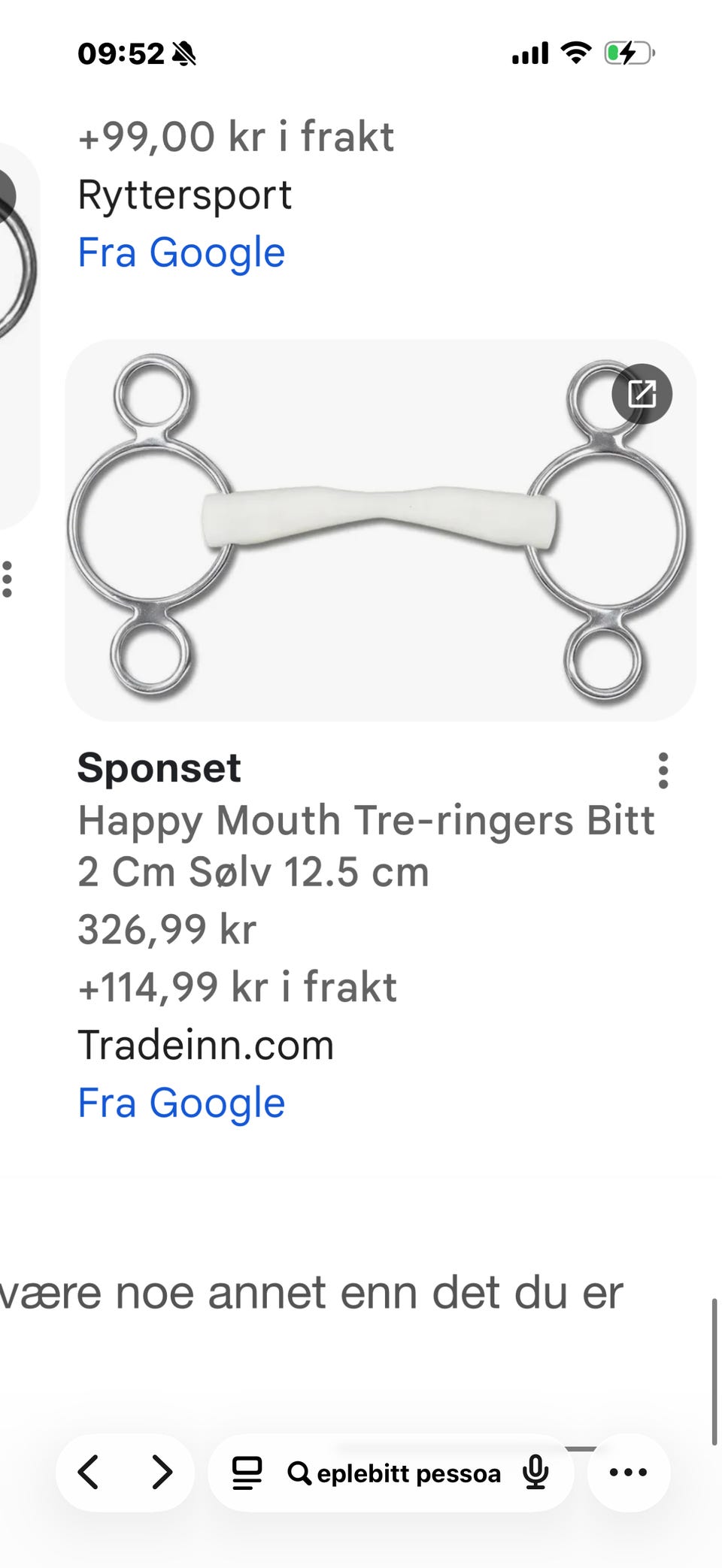Tap the battery charging status icon
Image resolution: width=722 pixels, height=1568 pixels.
[629, 53]
